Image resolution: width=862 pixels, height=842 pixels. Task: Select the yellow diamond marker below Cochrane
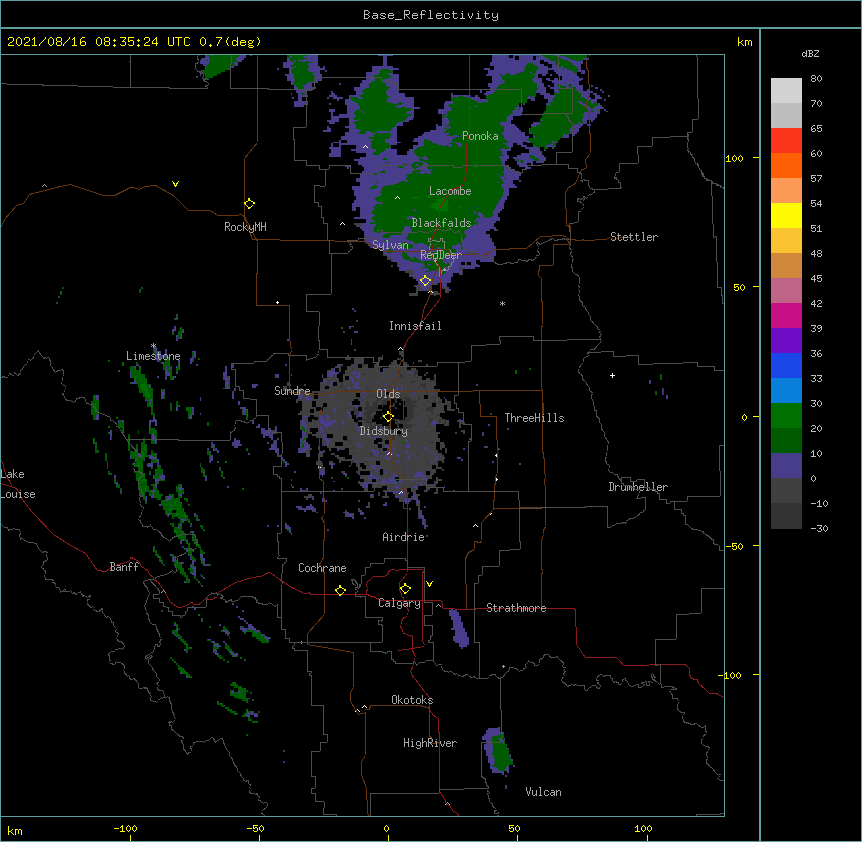pyautogui.click(x=340, y=590)
